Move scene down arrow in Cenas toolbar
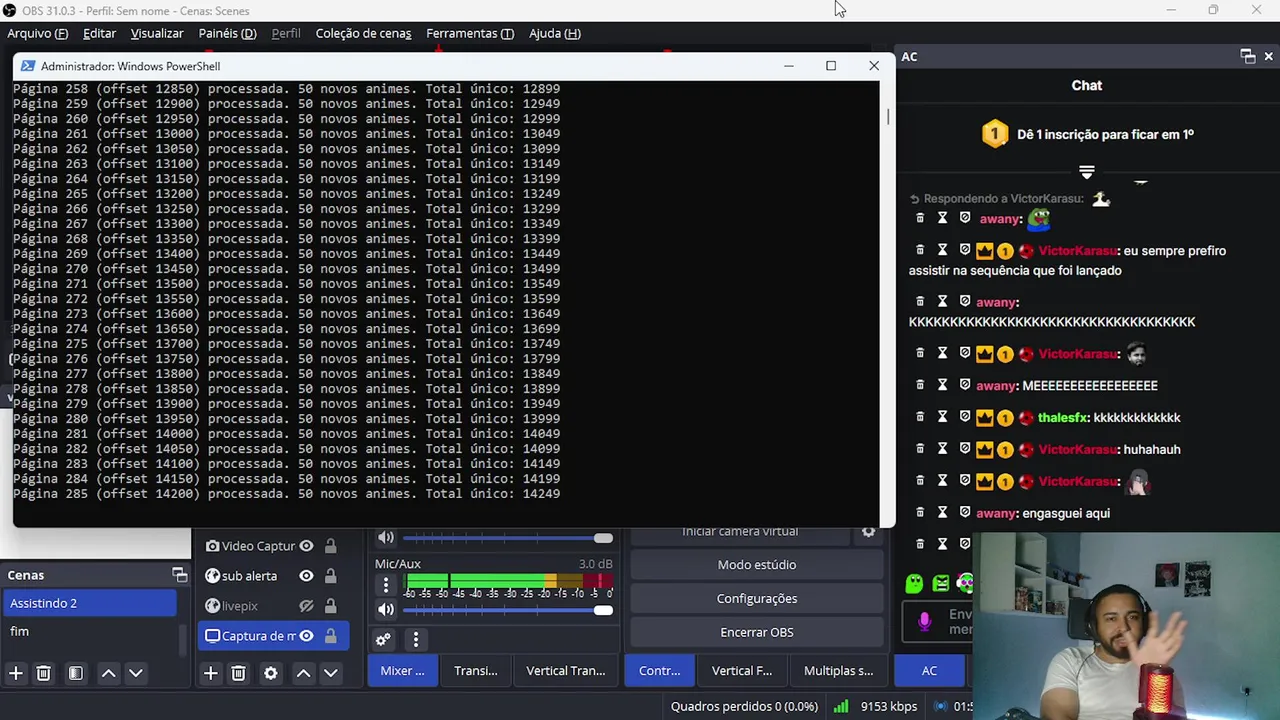 point(136,674)
